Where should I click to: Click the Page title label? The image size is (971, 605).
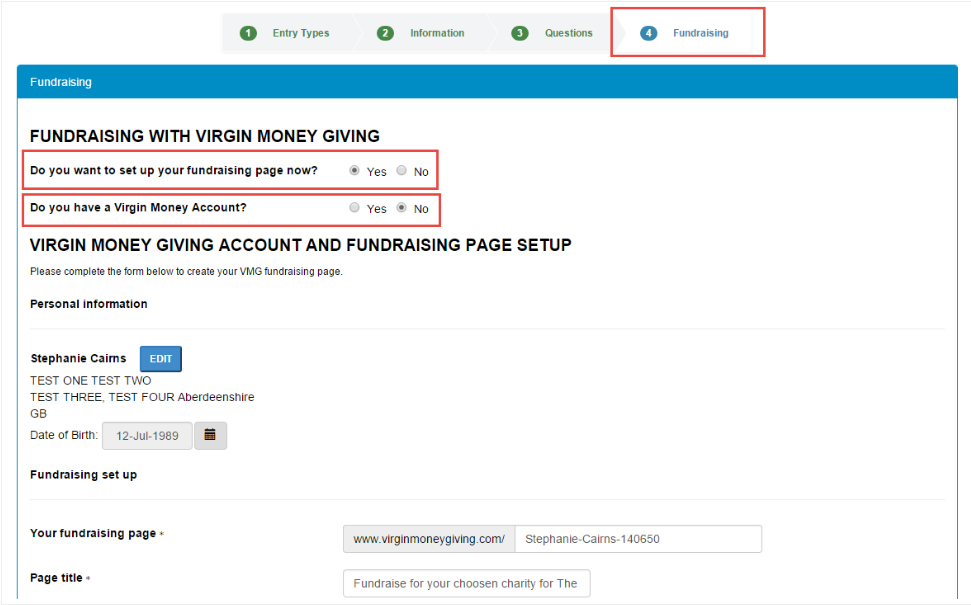tap(56, 578)
